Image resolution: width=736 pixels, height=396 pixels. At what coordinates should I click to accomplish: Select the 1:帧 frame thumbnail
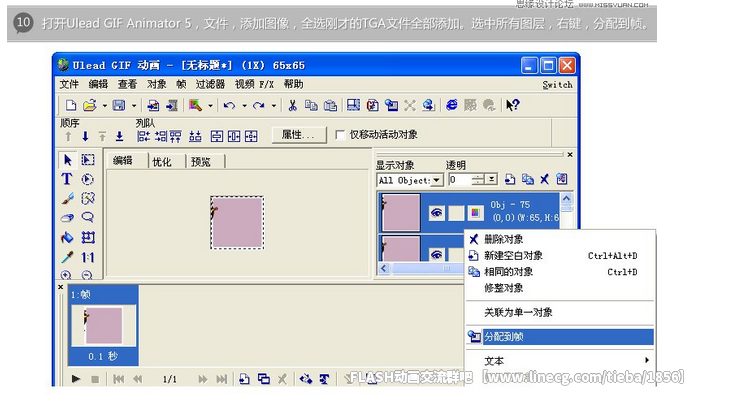103,325
